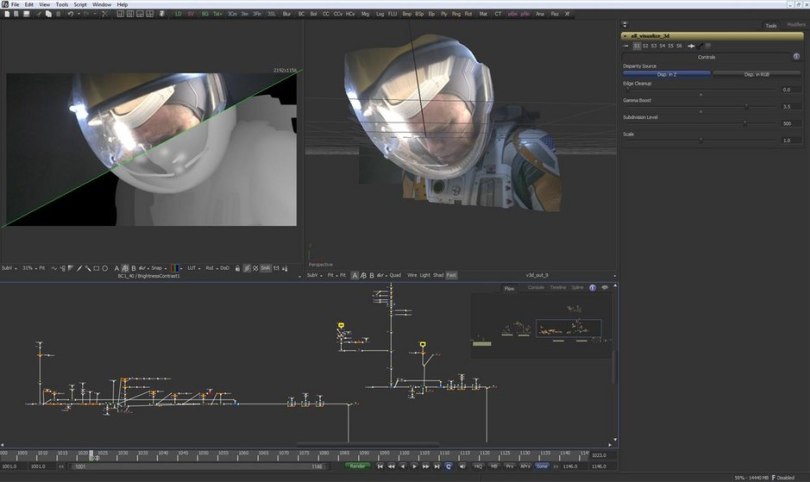Toggle Fast mode in 3D viewer toolbar
810x482 pixels.
[x=451, y=275]
